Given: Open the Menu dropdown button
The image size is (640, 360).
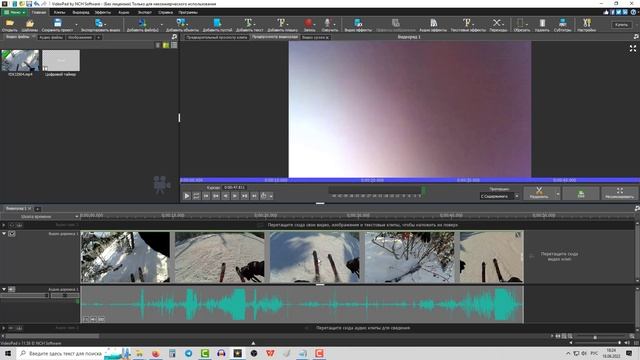Looking at the screenshot, I should tap(14, 12).
